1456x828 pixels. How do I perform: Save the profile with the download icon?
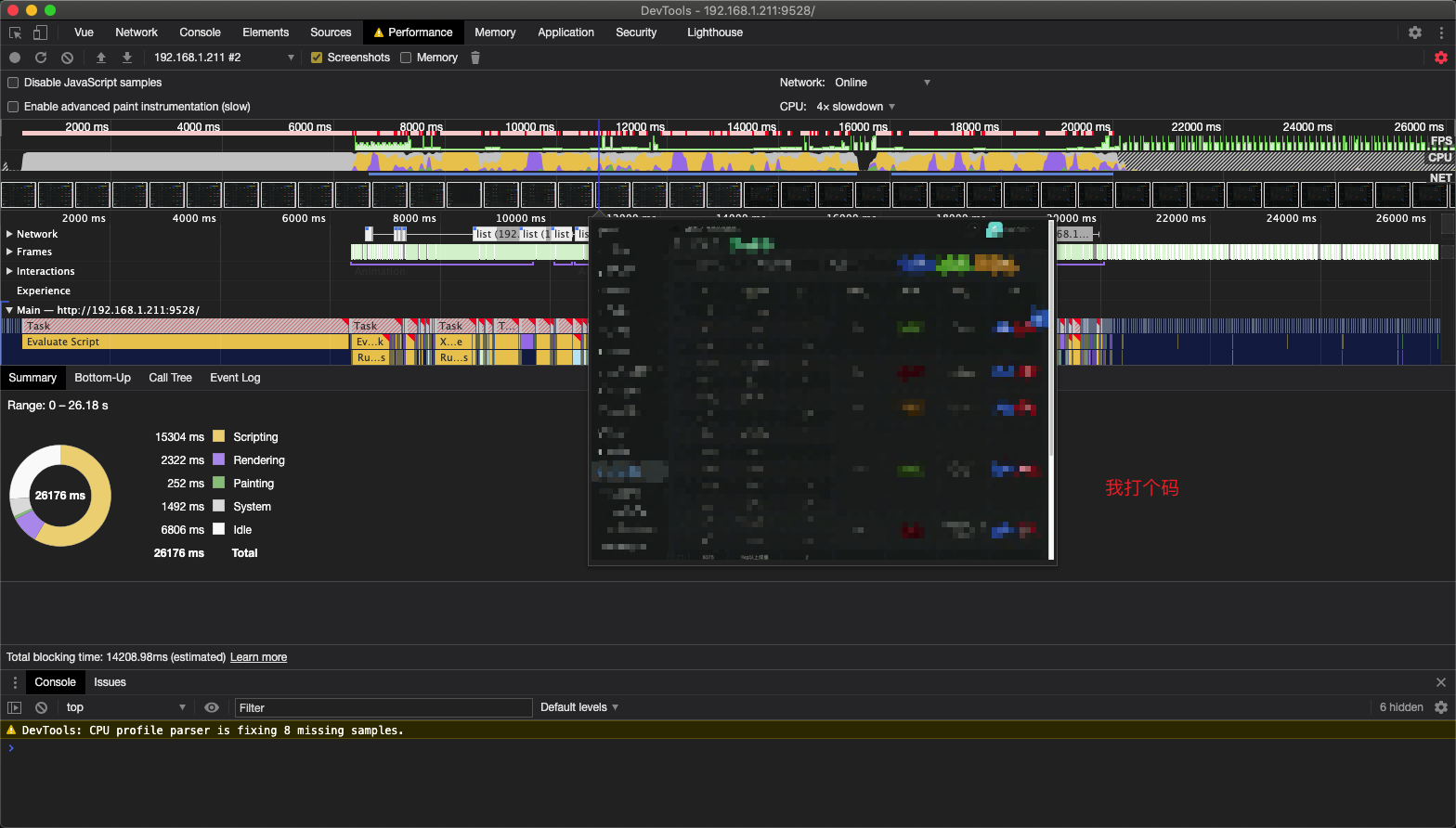point(127,58)
